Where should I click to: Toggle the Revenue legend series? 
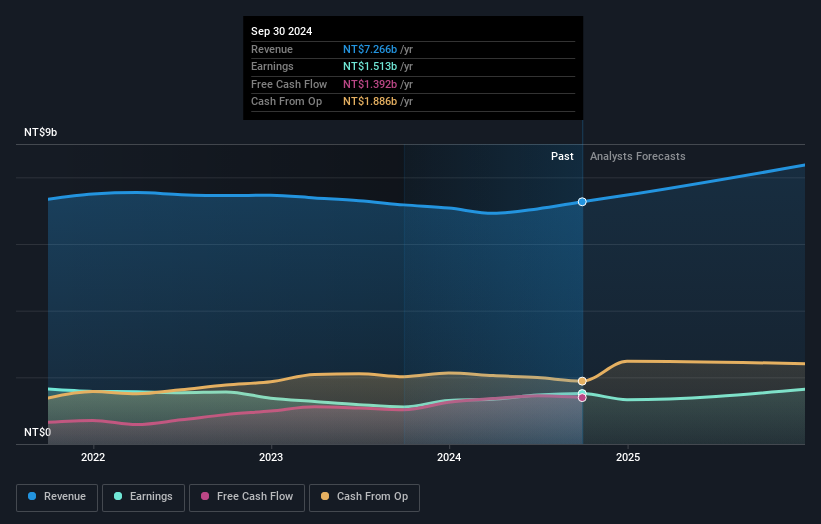[x=57, y=497]
